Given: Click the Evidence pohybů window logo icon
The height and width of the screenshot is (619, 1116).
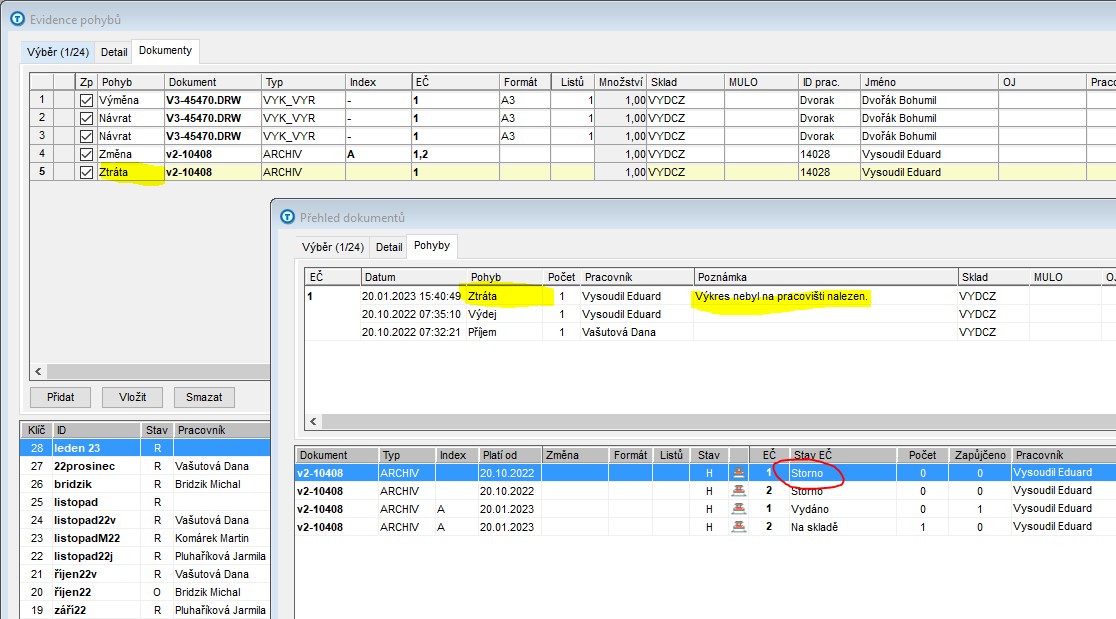Looking at the screenshot, I should [18, 19].
